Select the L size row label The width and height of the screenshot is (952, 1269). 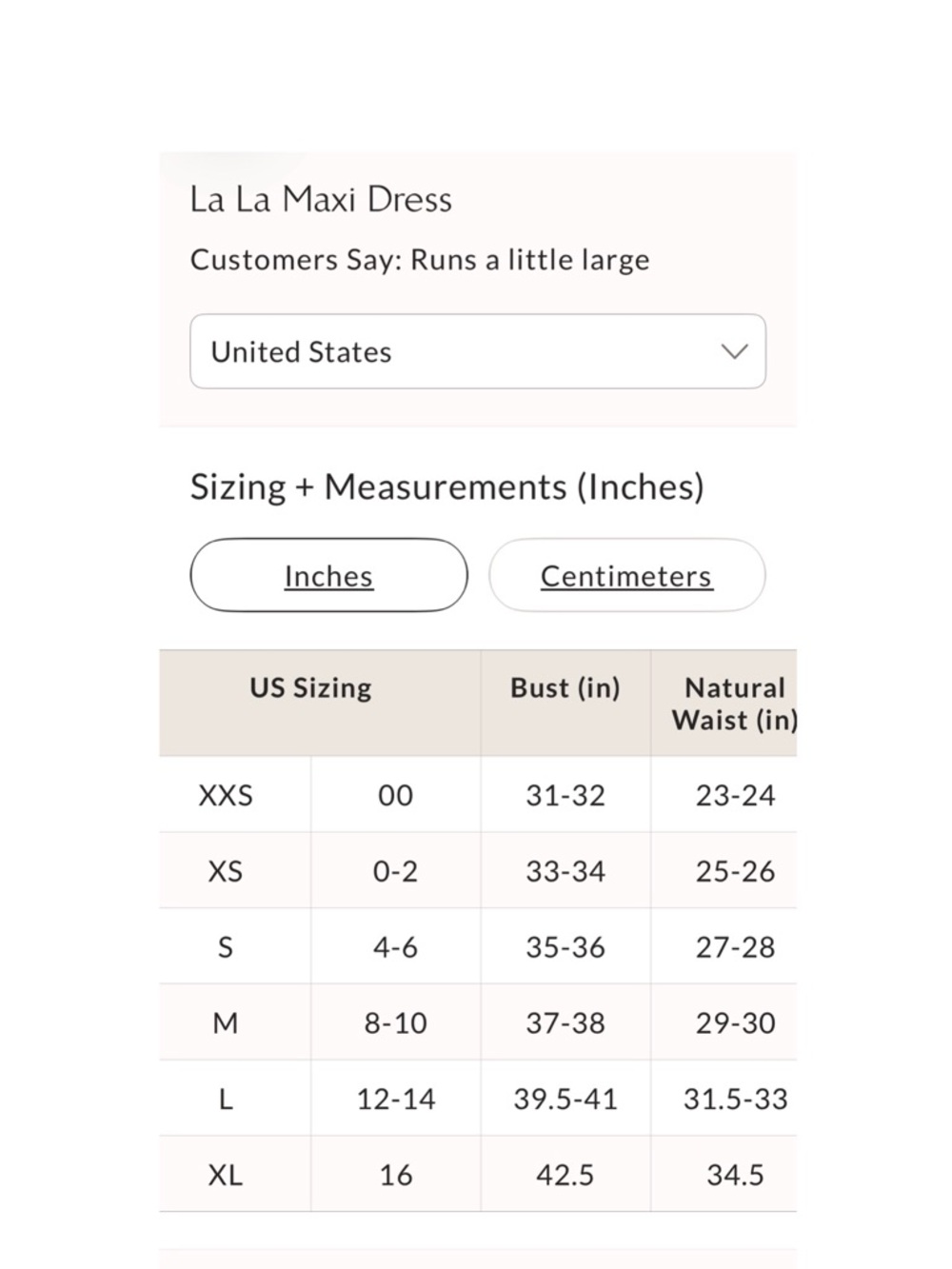click(x=226, y=1100)
